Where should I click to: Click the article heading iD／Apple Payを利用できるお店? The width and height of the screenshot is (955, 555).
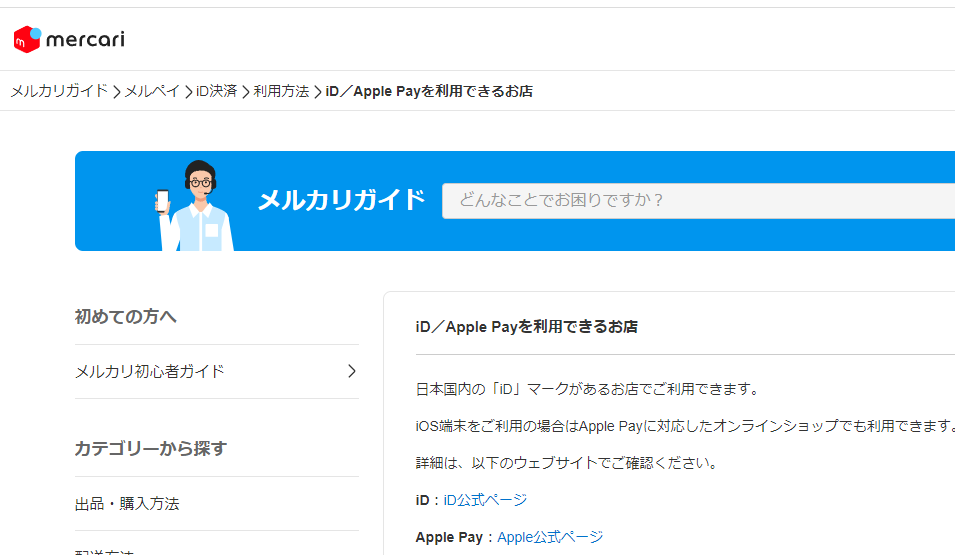click(x=526, y=327)
